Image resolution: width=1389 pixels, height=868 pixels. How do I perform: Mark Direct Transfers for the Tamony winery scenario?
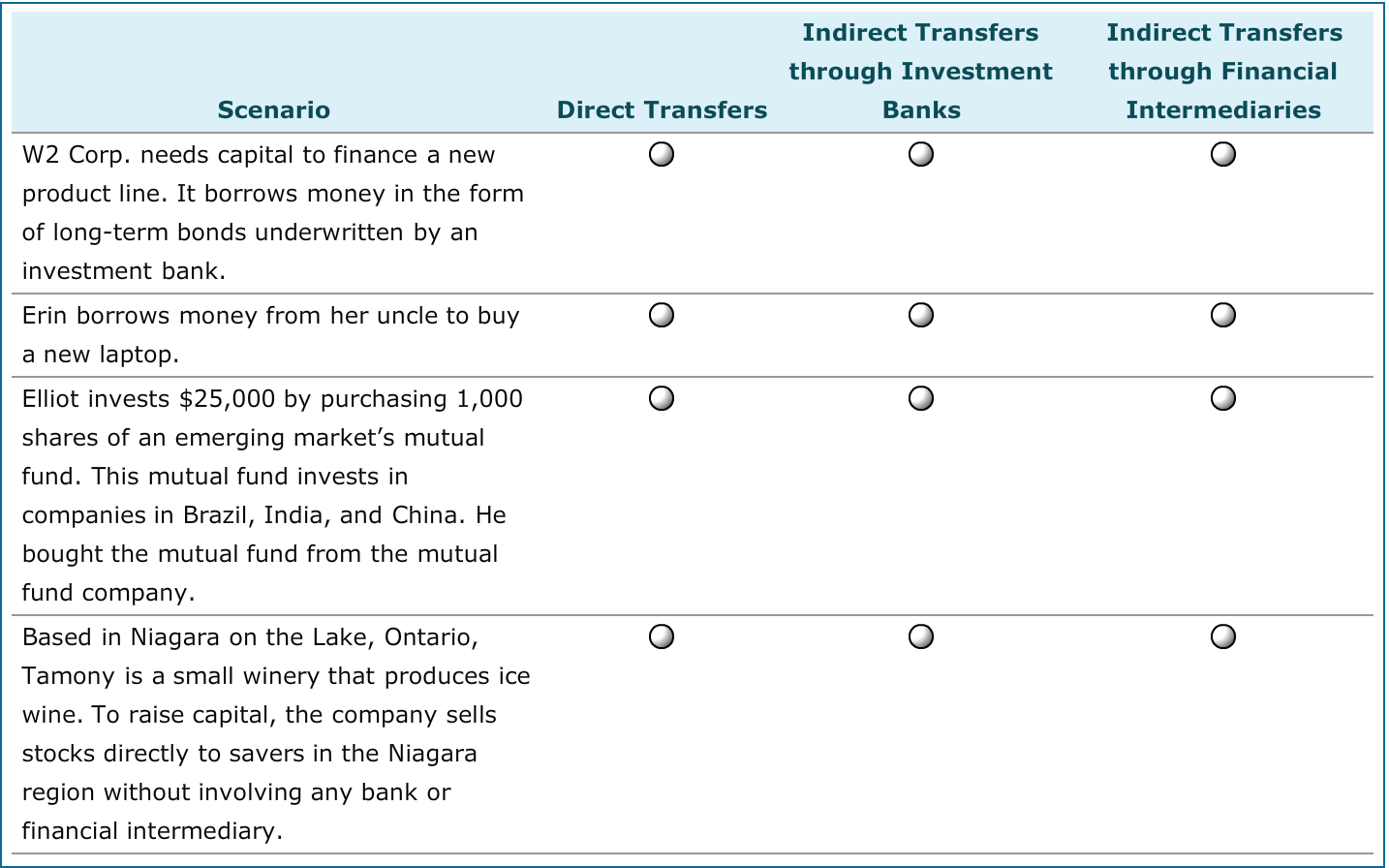[x=661, y=635]
